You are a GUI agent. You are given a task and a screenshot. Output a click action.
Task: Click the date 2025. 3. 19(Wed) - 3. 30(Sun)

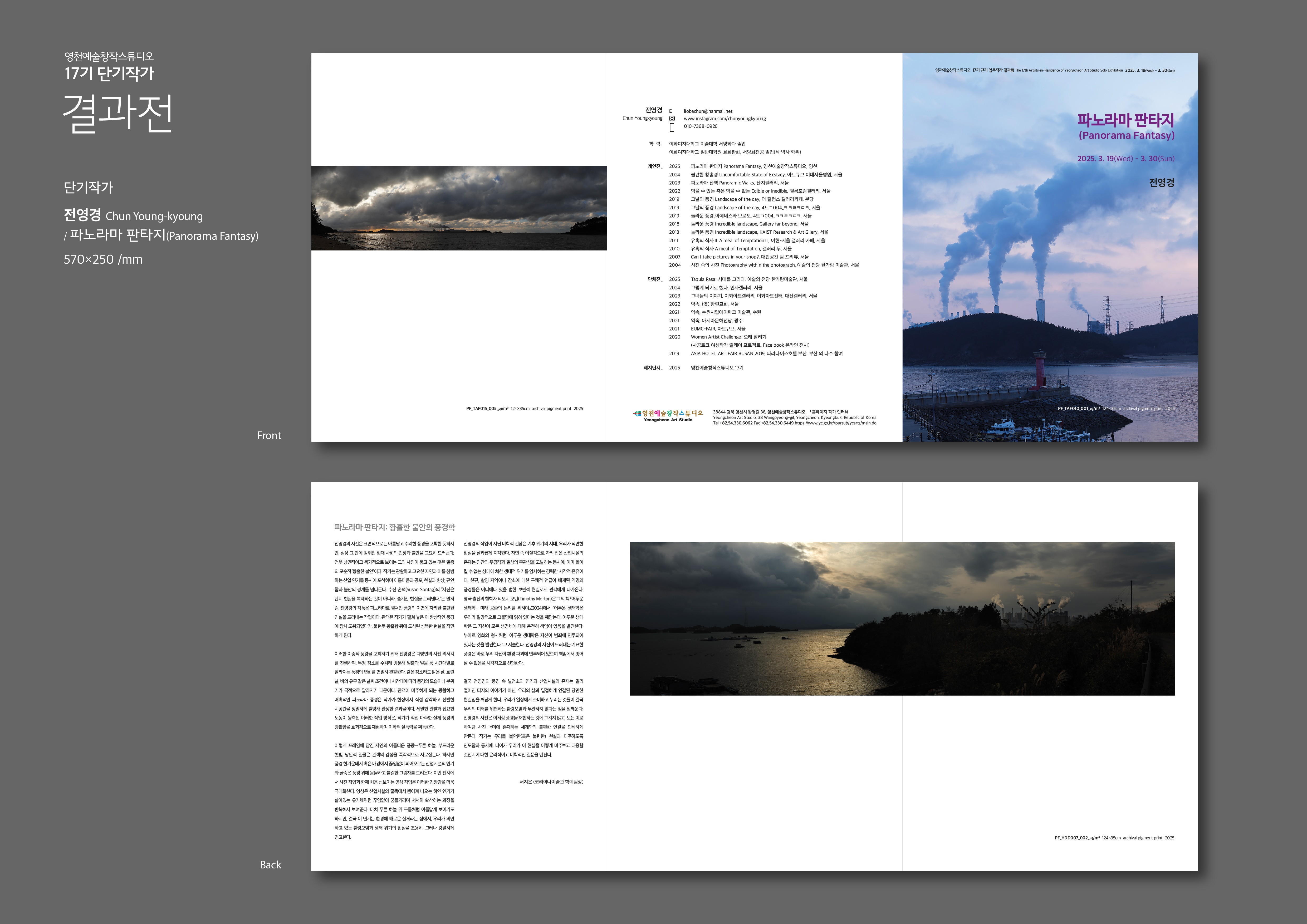pos(1125,159)
